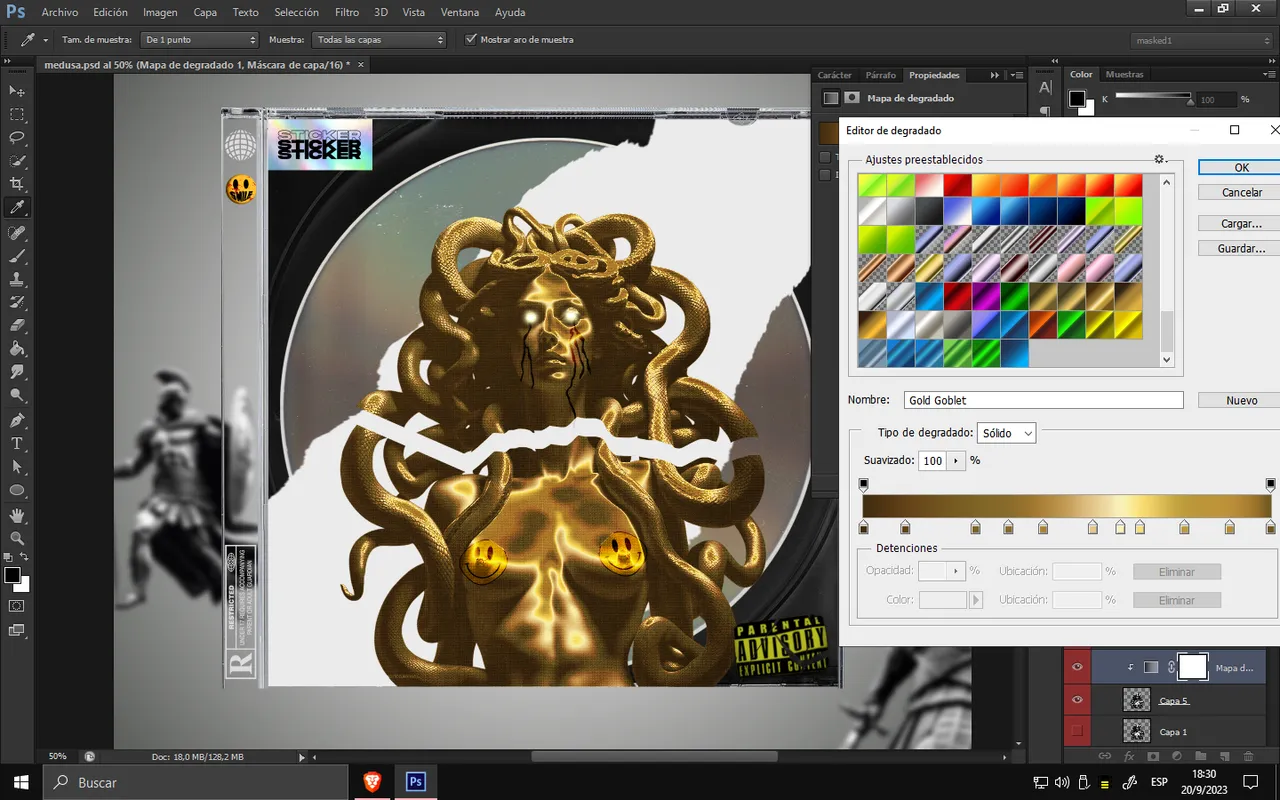This screenshot has height=800, width=1280.
Task: Show the hidden Capa 1 layer
Action: click(1077, 732)
